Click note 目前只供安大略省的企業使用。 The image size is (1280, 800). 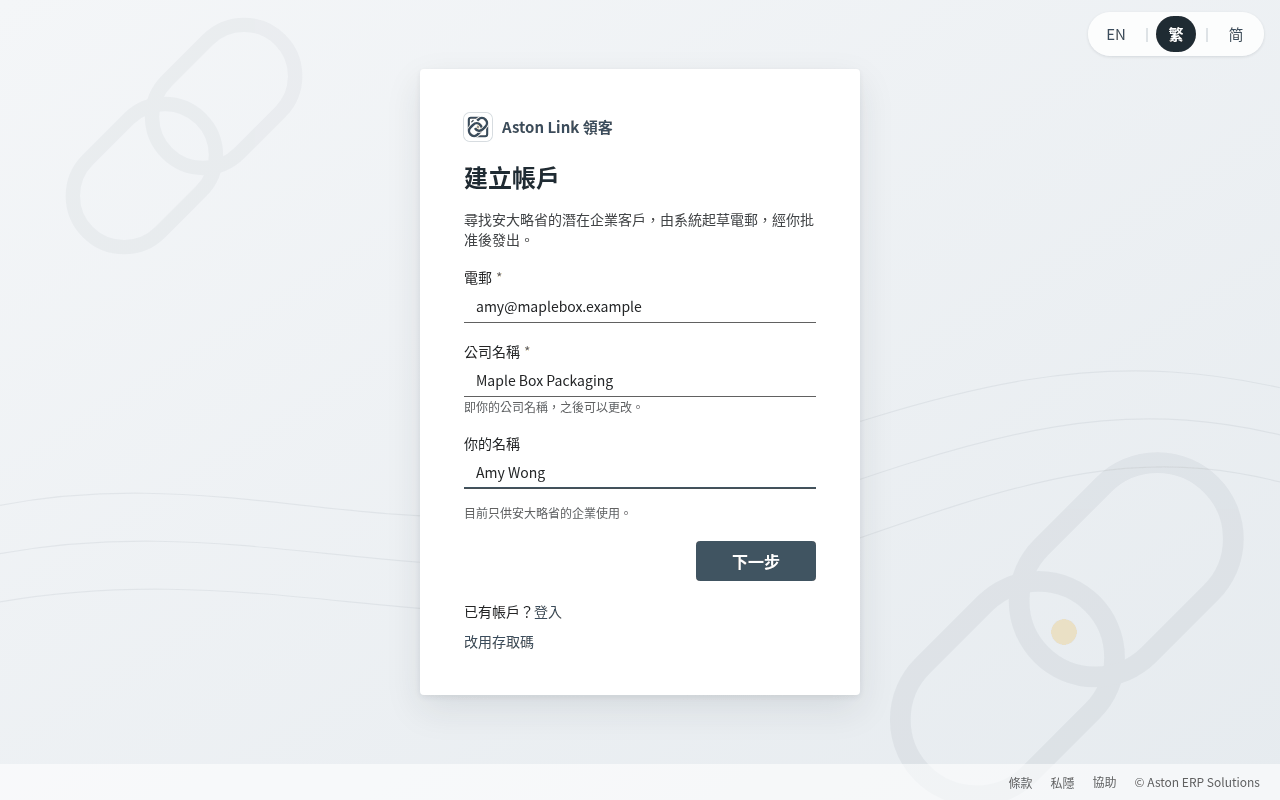coord(547,513)
